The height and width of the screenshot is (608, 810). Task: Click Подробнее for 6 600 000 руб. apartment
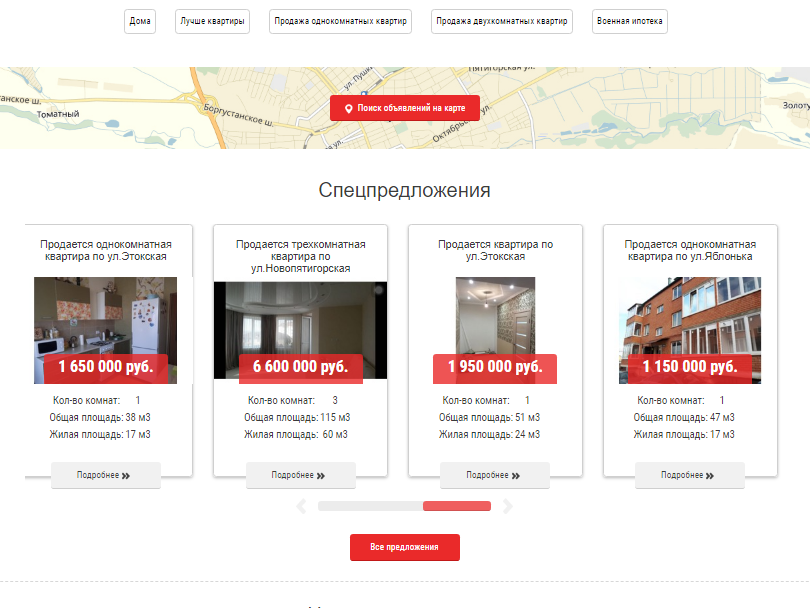pos(301,475)
